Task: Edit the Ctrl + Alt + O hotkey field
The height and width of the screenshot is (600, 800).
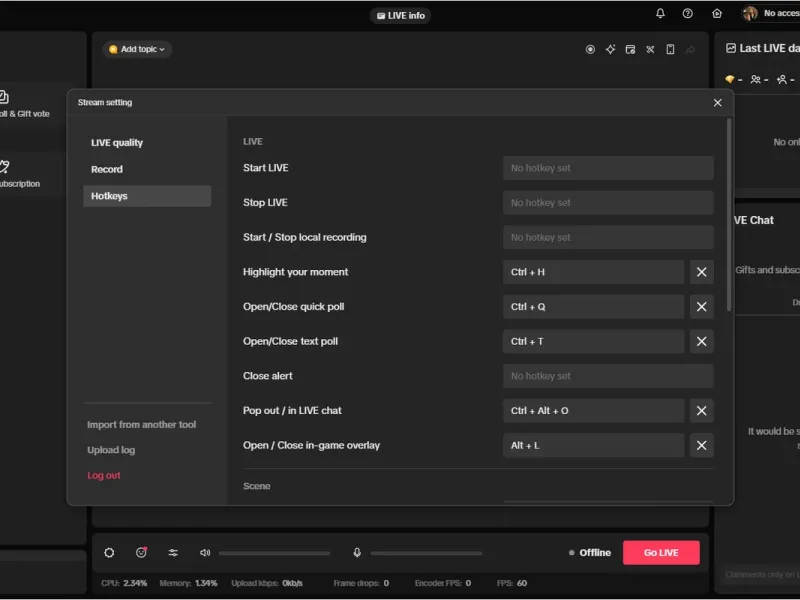Action: 593,411
